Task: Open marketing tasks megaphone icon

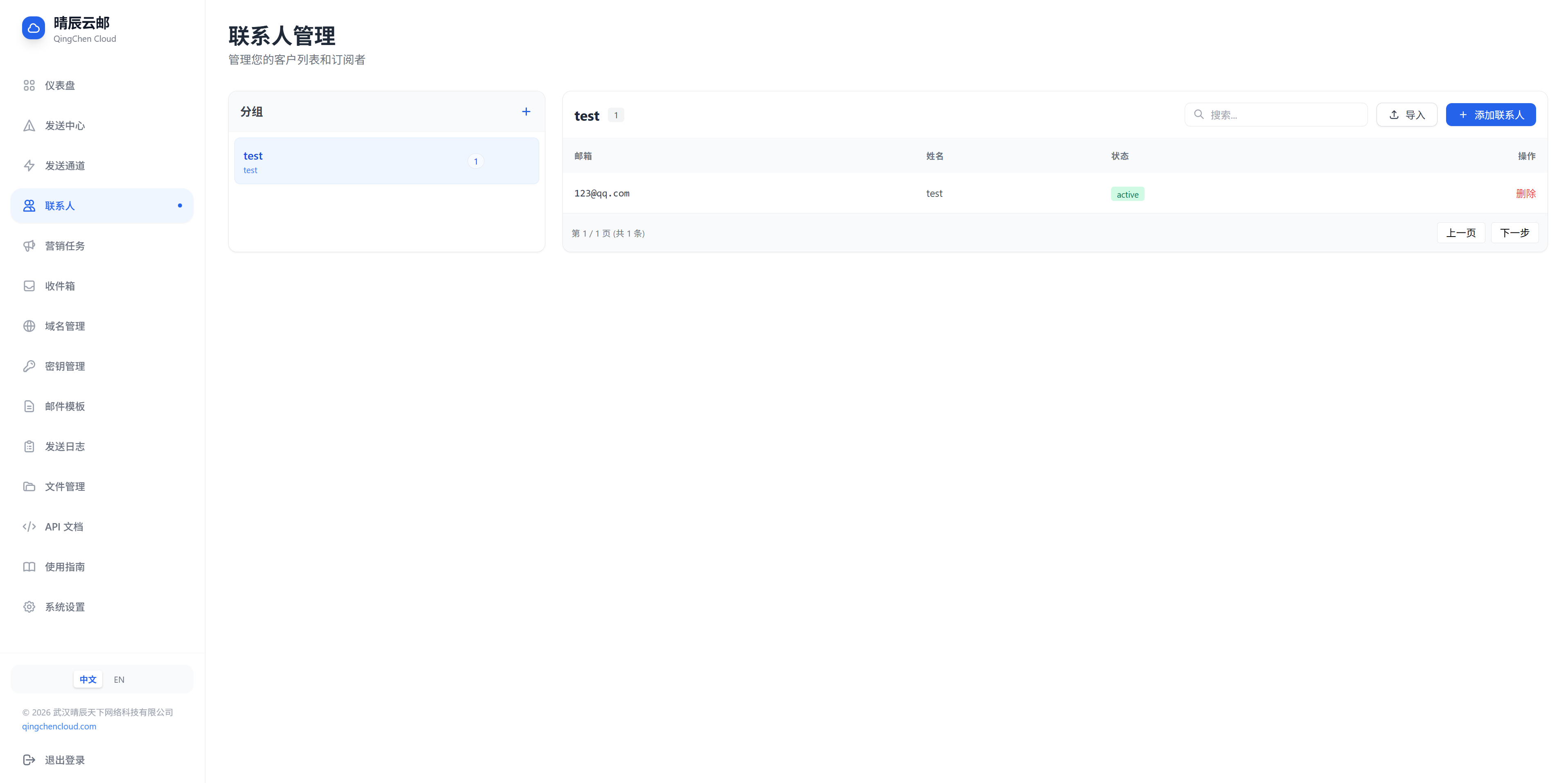Action: coord(29,246)
